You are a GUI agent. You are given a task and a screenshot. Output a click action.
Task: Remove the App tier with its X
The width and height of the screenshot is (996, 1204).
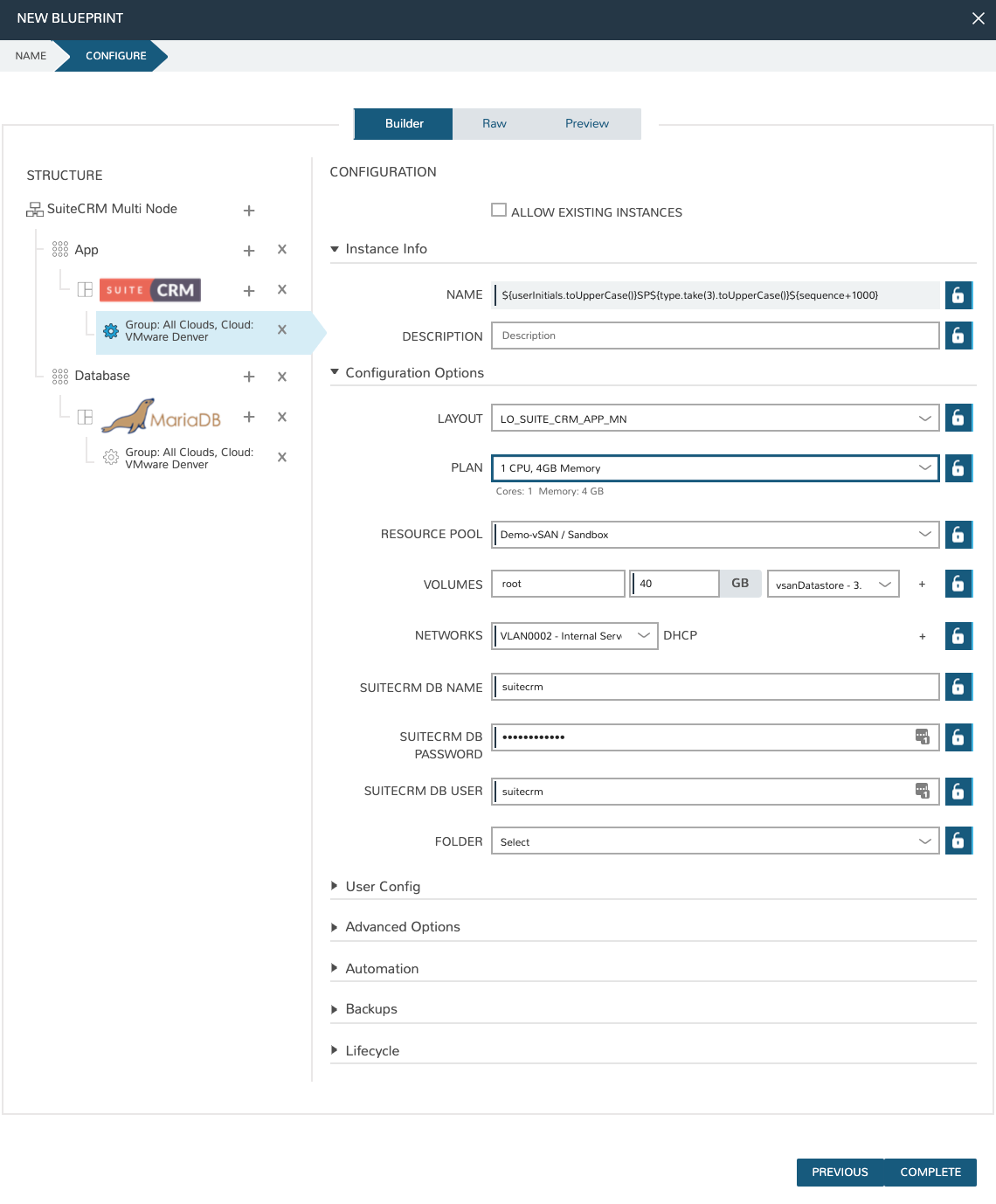[x=282, y=250]
